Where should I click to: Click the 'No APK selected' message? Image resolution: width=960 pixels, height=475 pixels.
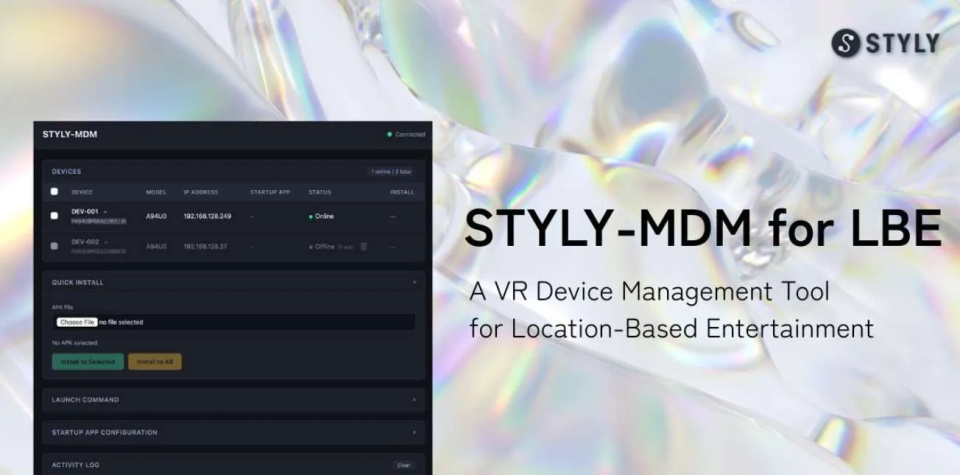75,343
